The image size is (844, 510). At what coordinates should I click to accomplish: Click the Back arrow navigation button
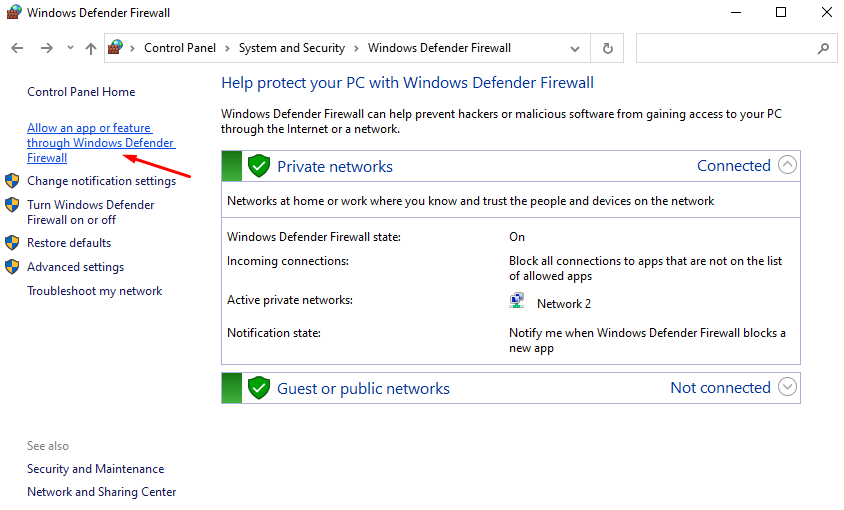[x=17, y=48]
